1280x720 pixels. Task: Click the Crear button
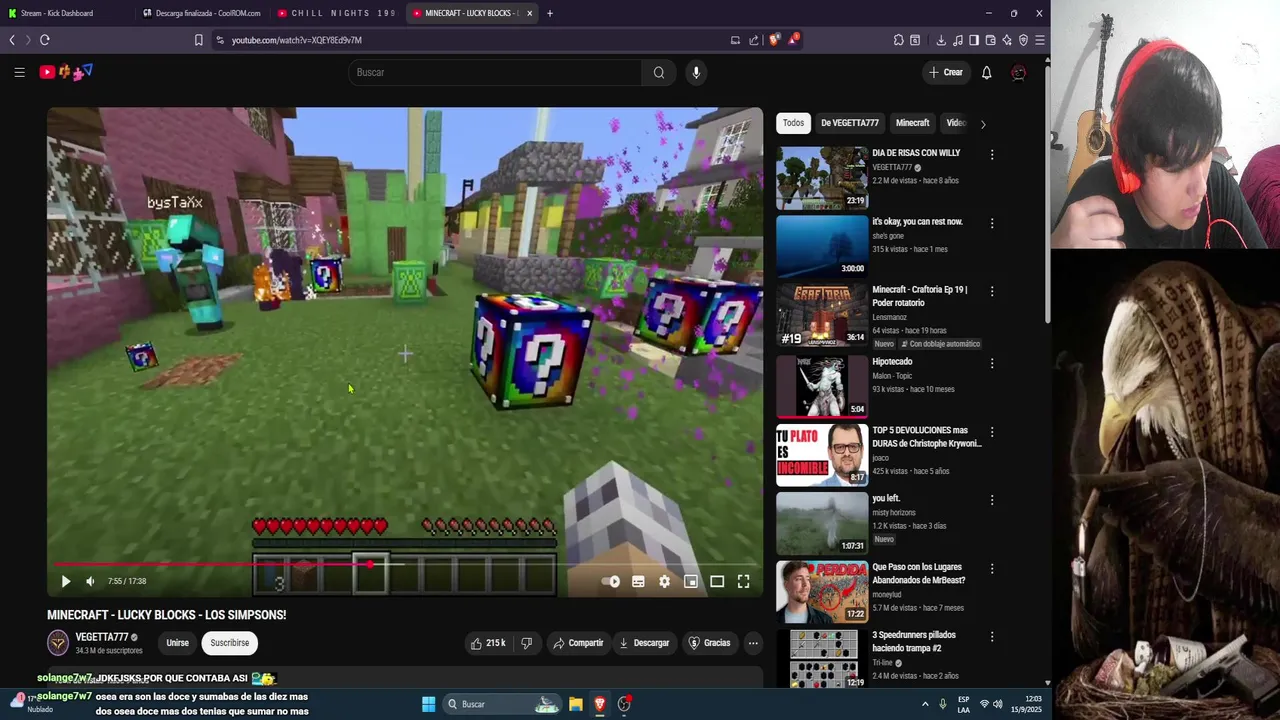tap(945, 72)
